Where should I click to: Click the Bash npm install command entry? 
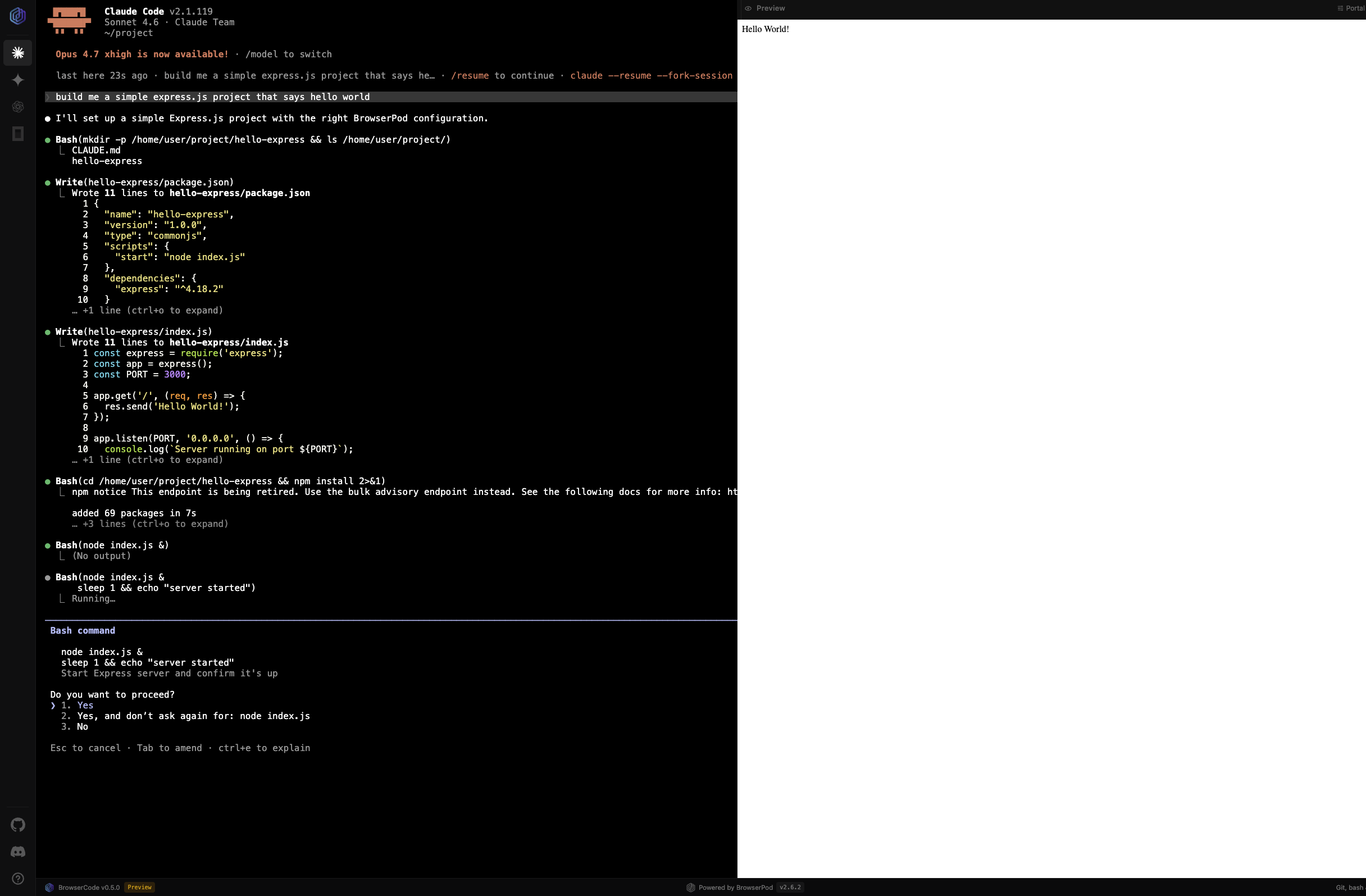click(x=220, y=481)
